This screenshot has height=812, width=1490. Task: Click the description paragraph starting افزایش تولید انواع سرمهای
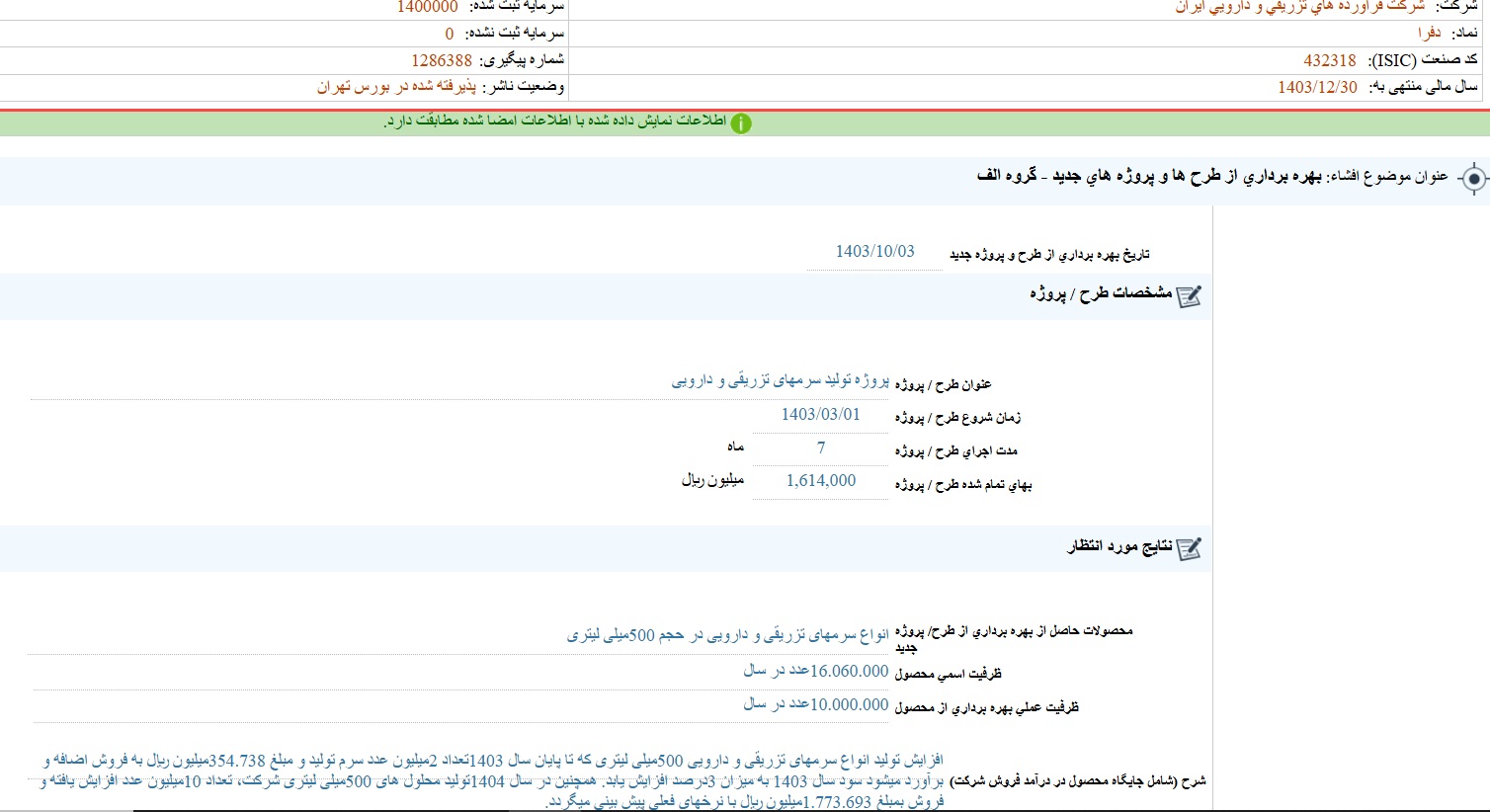492,781
